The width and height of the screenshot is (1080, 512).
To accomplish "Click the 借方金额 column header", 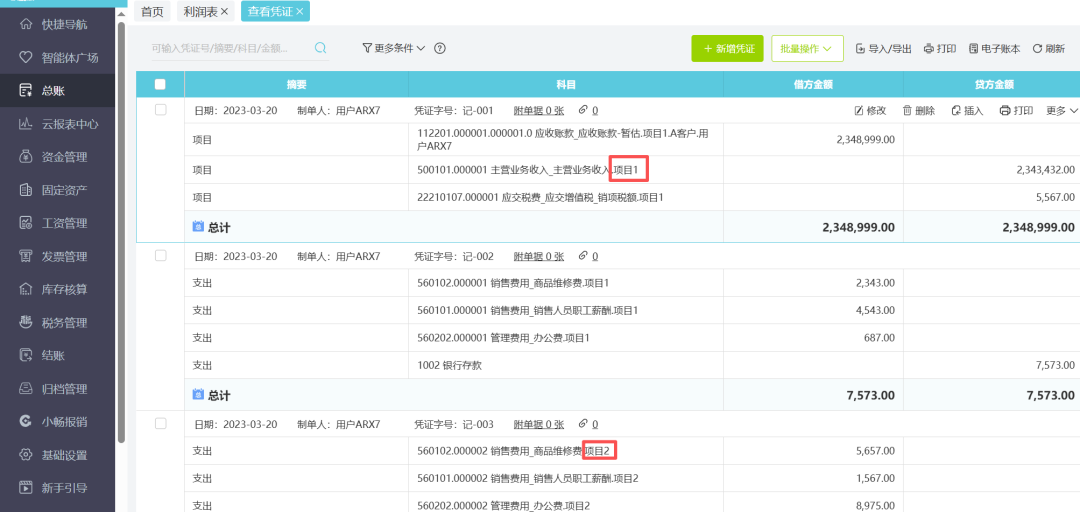I will tap(813, 85).
